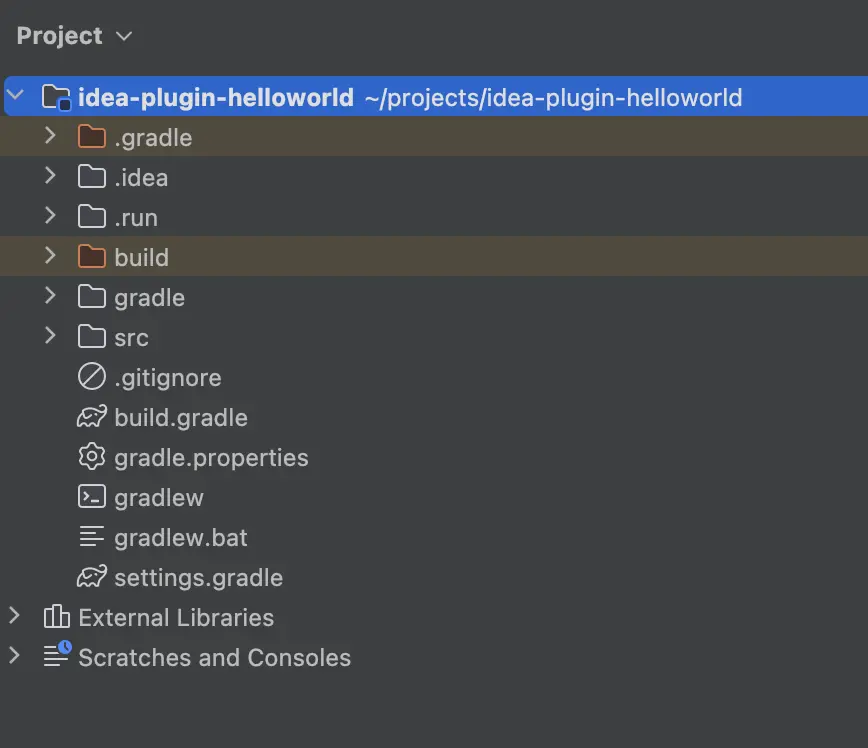The width and height of the screenshot is (868, 748).
Task: Open the Project view dropdown
Action: pyautogui.click(x=75, y=36)
